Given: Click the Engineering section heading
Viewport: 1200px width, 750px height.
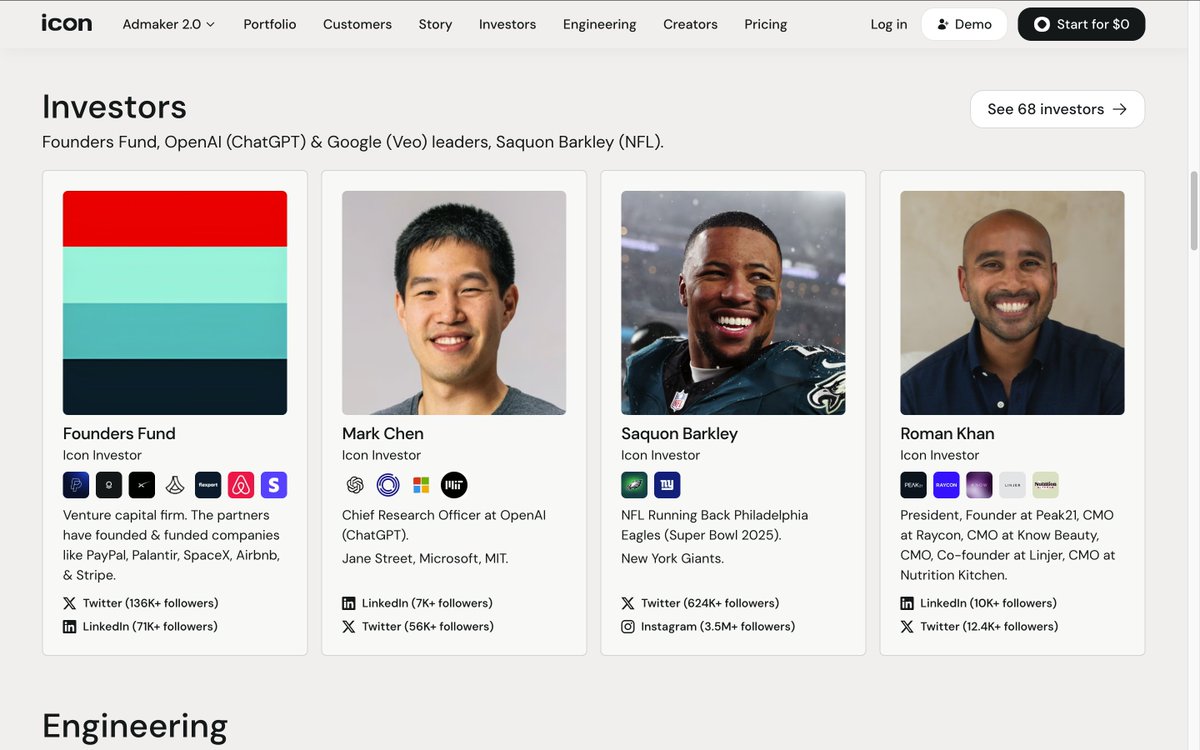Looking at the screenshot, I should 135,726.
